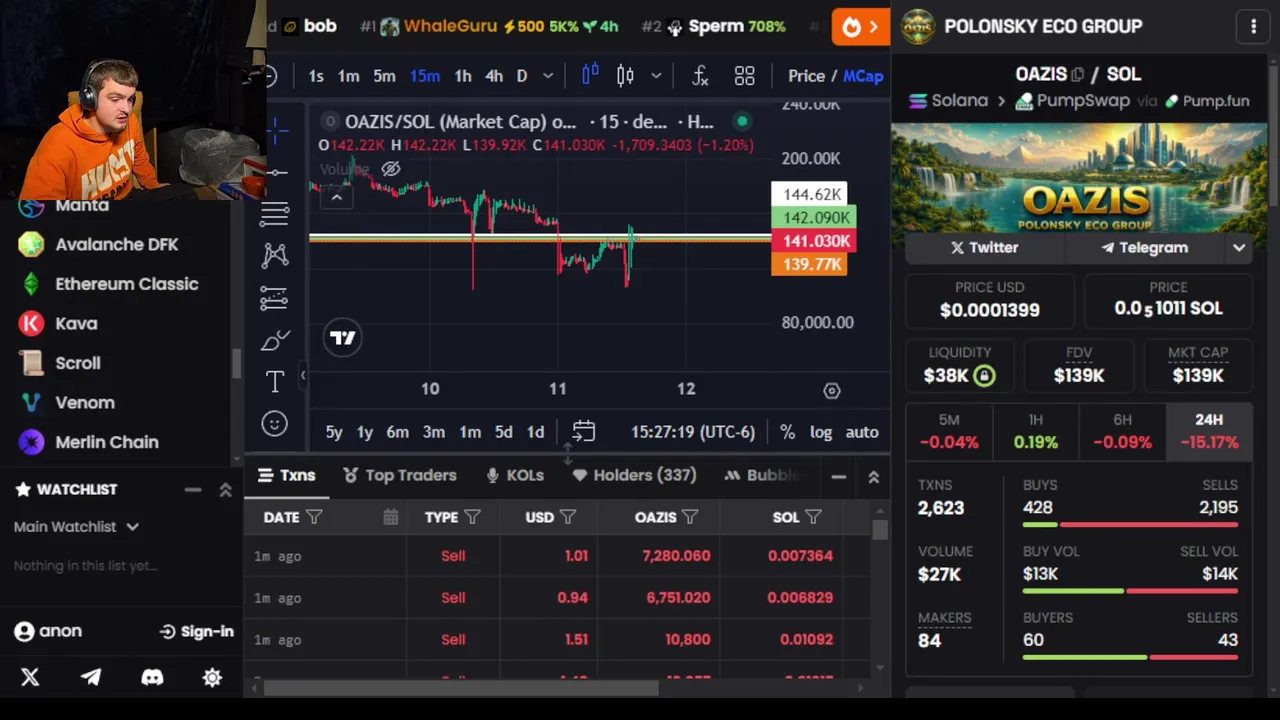Click the TradingView logo on chart
Viewport: 1280px width, 720px height.
tap(343, 338)
